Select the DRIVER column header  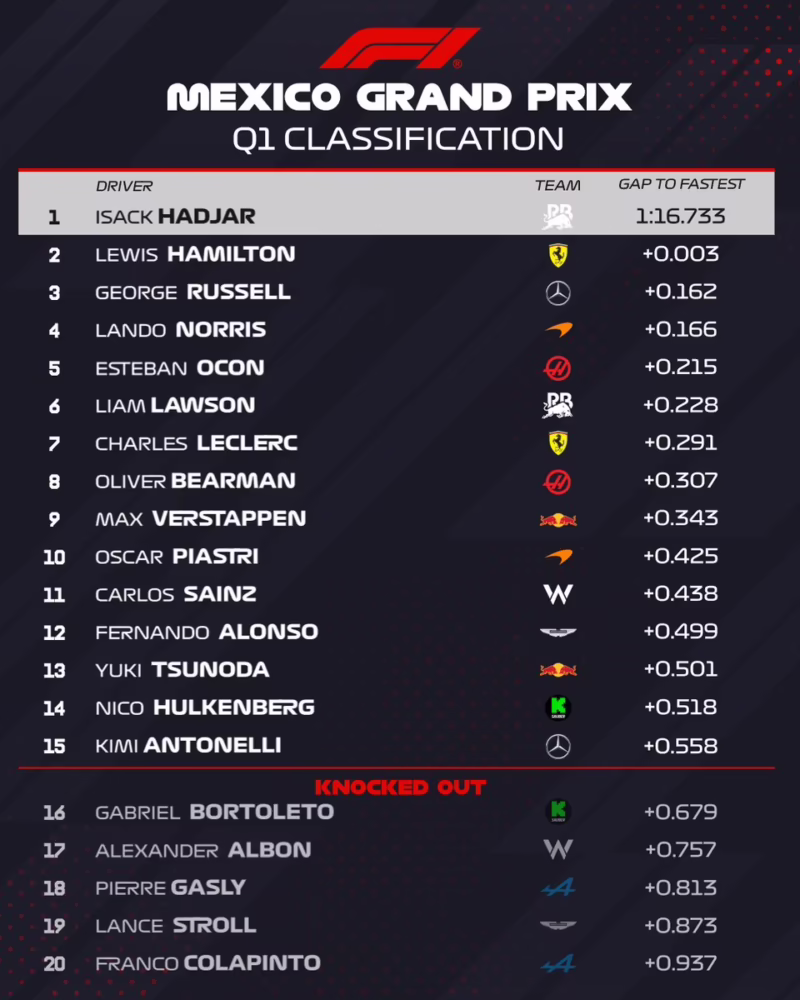point(124,186)
